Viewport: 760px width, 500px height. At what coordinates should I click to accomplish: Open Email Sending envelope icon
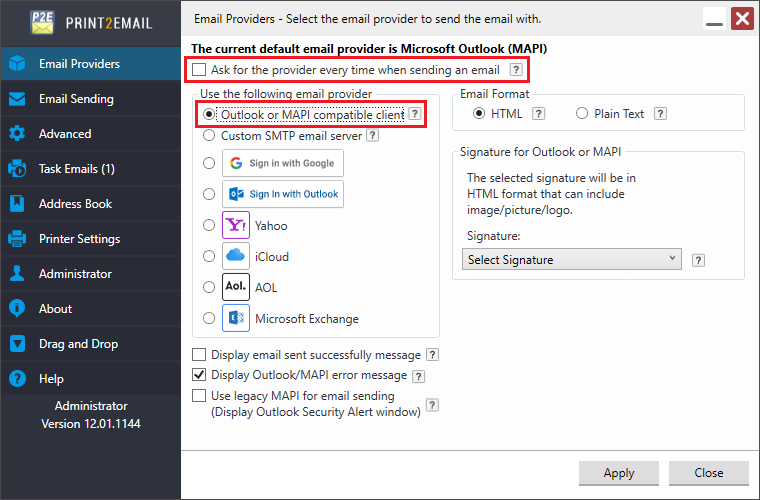click(x=17, y=99)
